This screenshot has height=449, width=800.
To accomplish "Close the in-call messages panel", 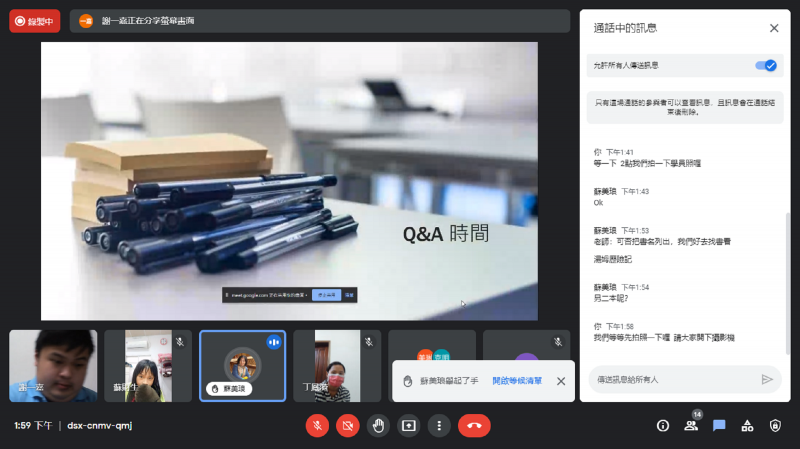I will click(x=774, y=28).
